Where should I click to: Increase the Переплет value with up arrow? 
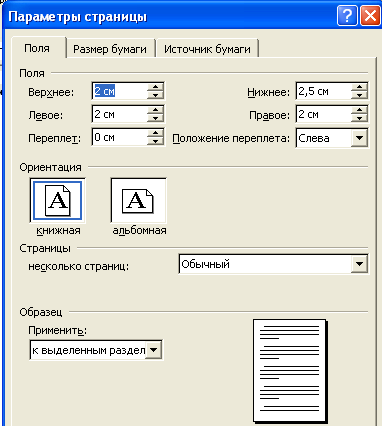[x=155, y=133]
